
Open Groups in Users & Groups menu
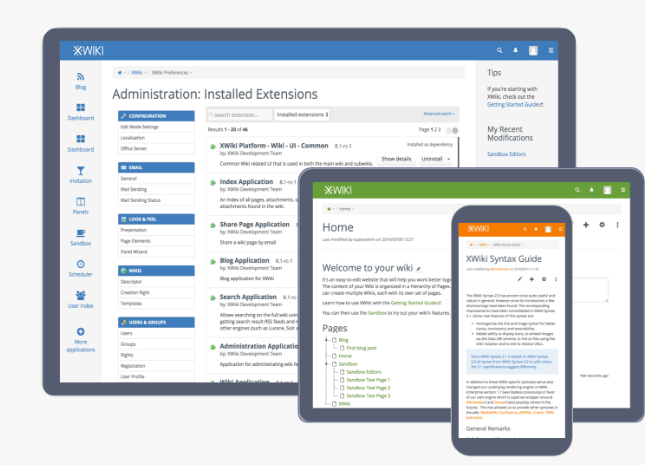coord(156,344)
